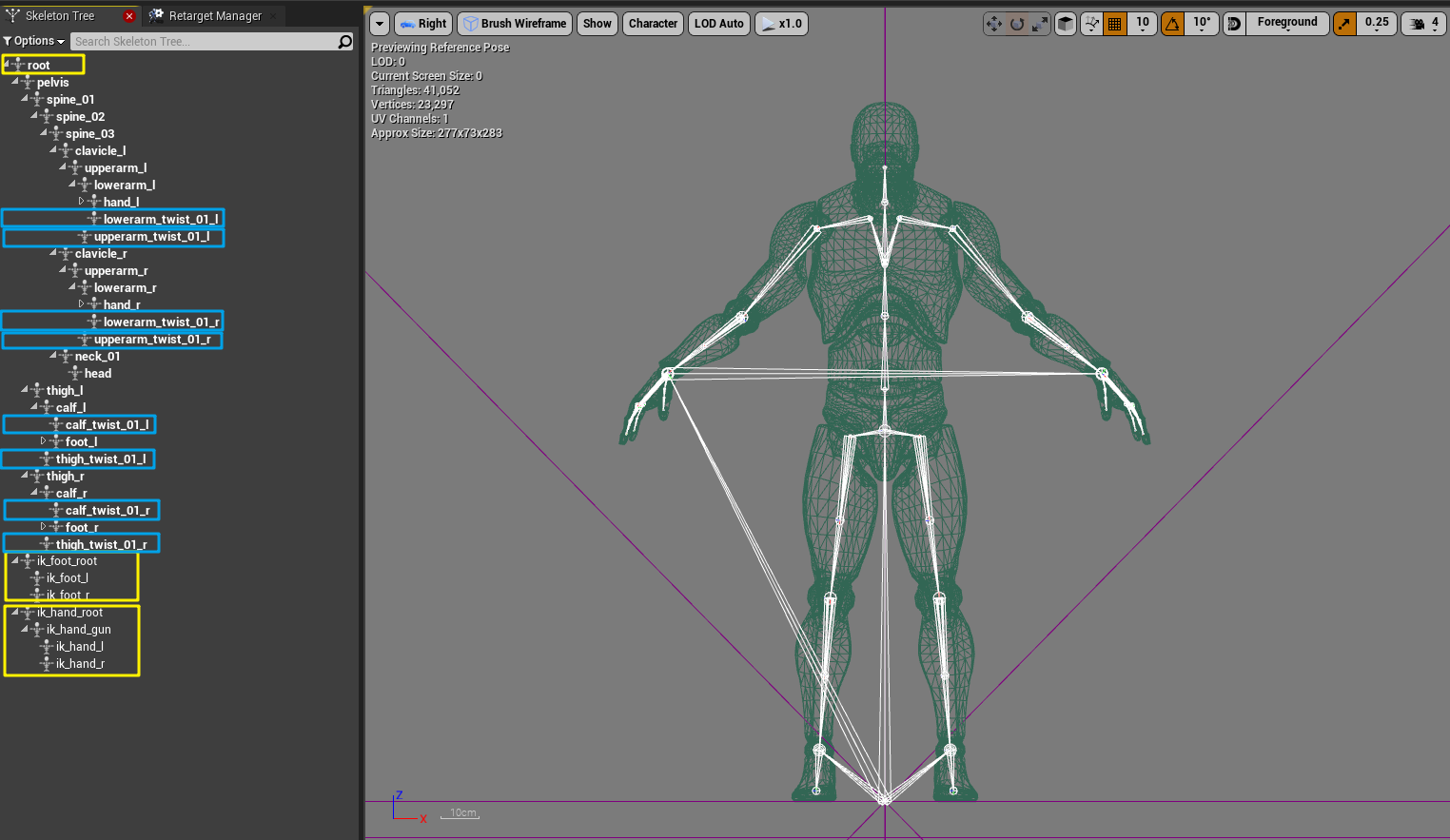
Task: Click bone icon of thigh_twist_01_r
Action: coord(47,544)
